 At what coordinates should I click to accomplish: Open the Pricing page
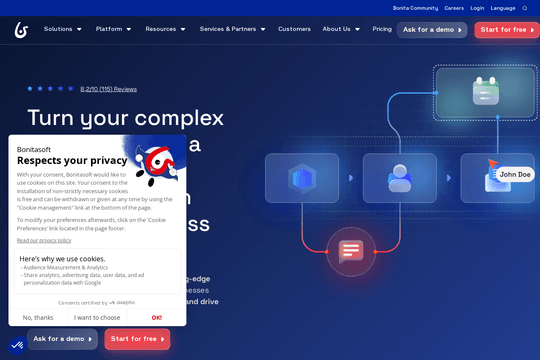click(x=382, y=29)
